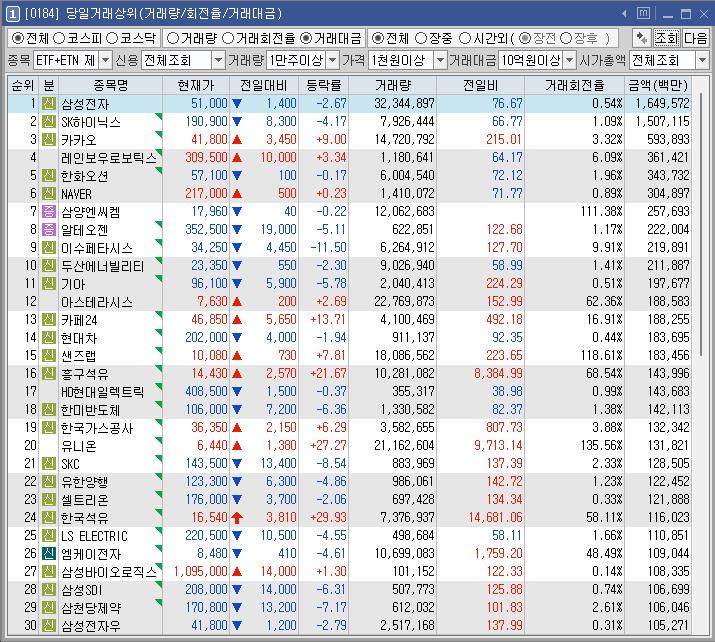The image size is (715, 642).
Task: Click the down arrow icon in SKC row
Action: [237, 464]
